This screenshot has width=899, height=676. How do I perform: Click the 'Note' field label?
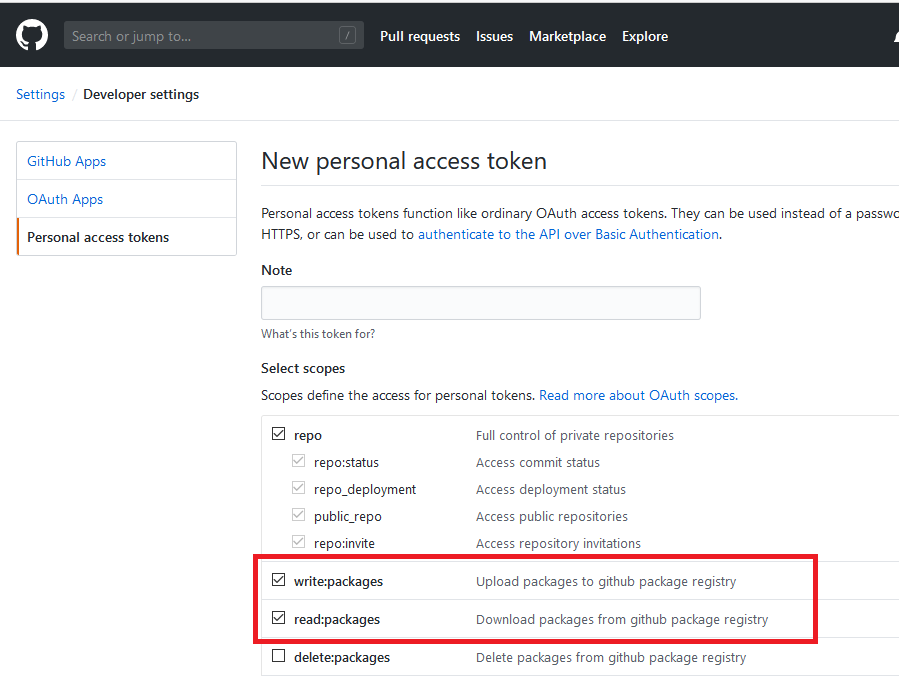pos(276,270)
